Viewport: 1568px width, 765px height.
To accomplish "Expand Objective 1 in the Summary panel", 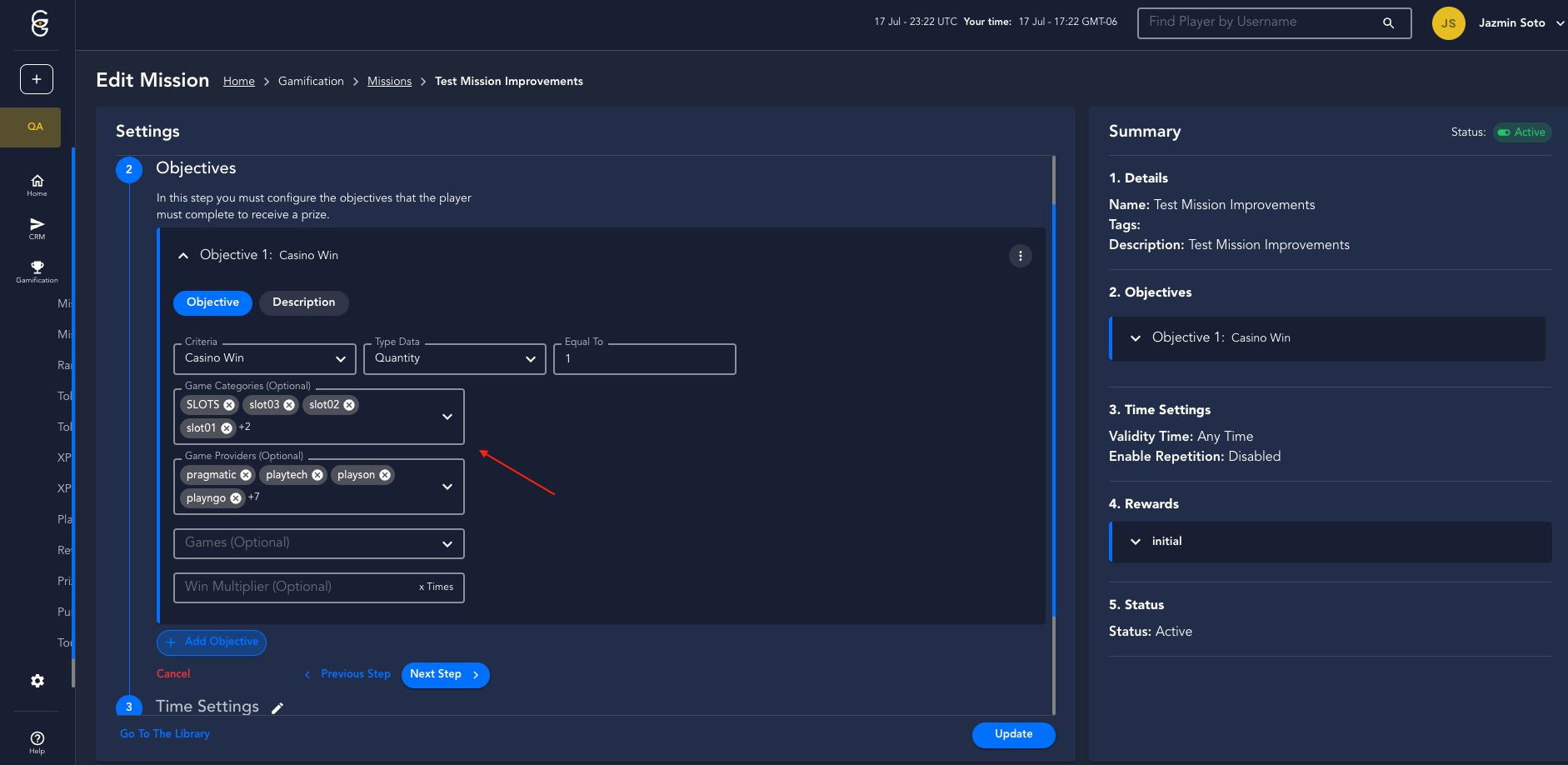I will [1136, 337].
